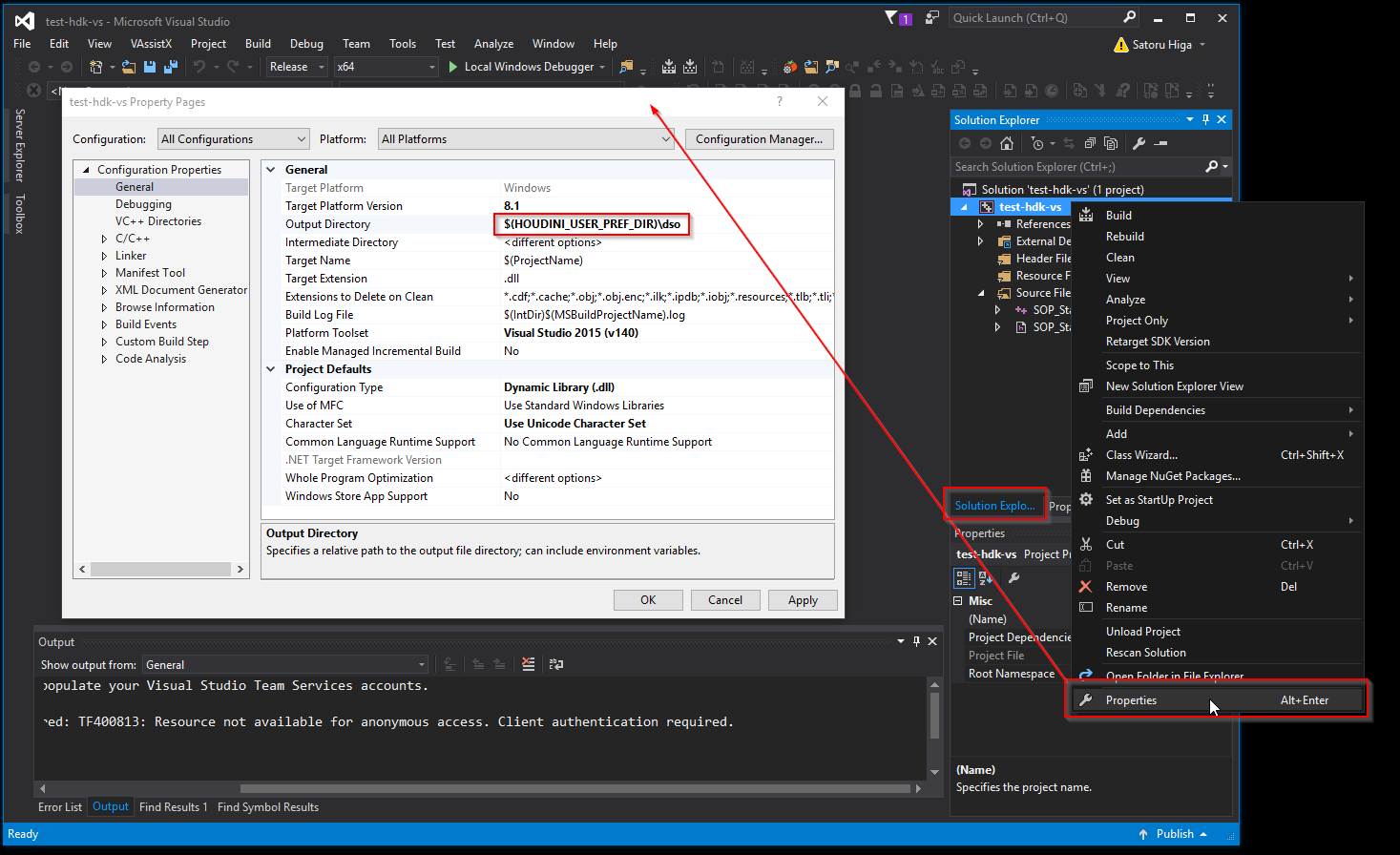Screen dimensions: 1400x855
Task: Click the Output Directory value field
Action: [x=668, y=224]
